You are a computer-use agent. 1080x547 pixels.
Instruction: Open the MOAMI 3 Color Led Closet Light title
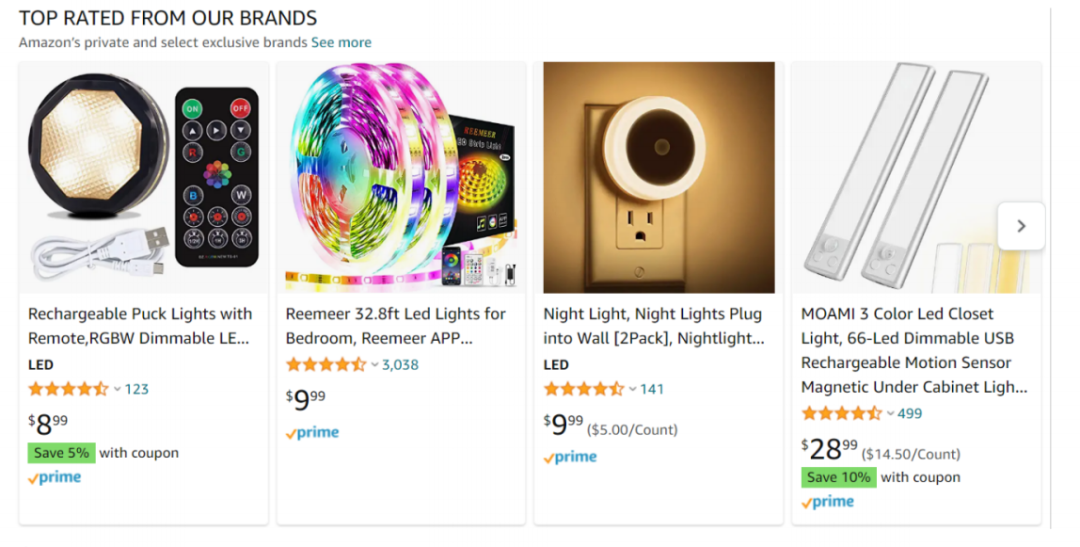[913, 350]
